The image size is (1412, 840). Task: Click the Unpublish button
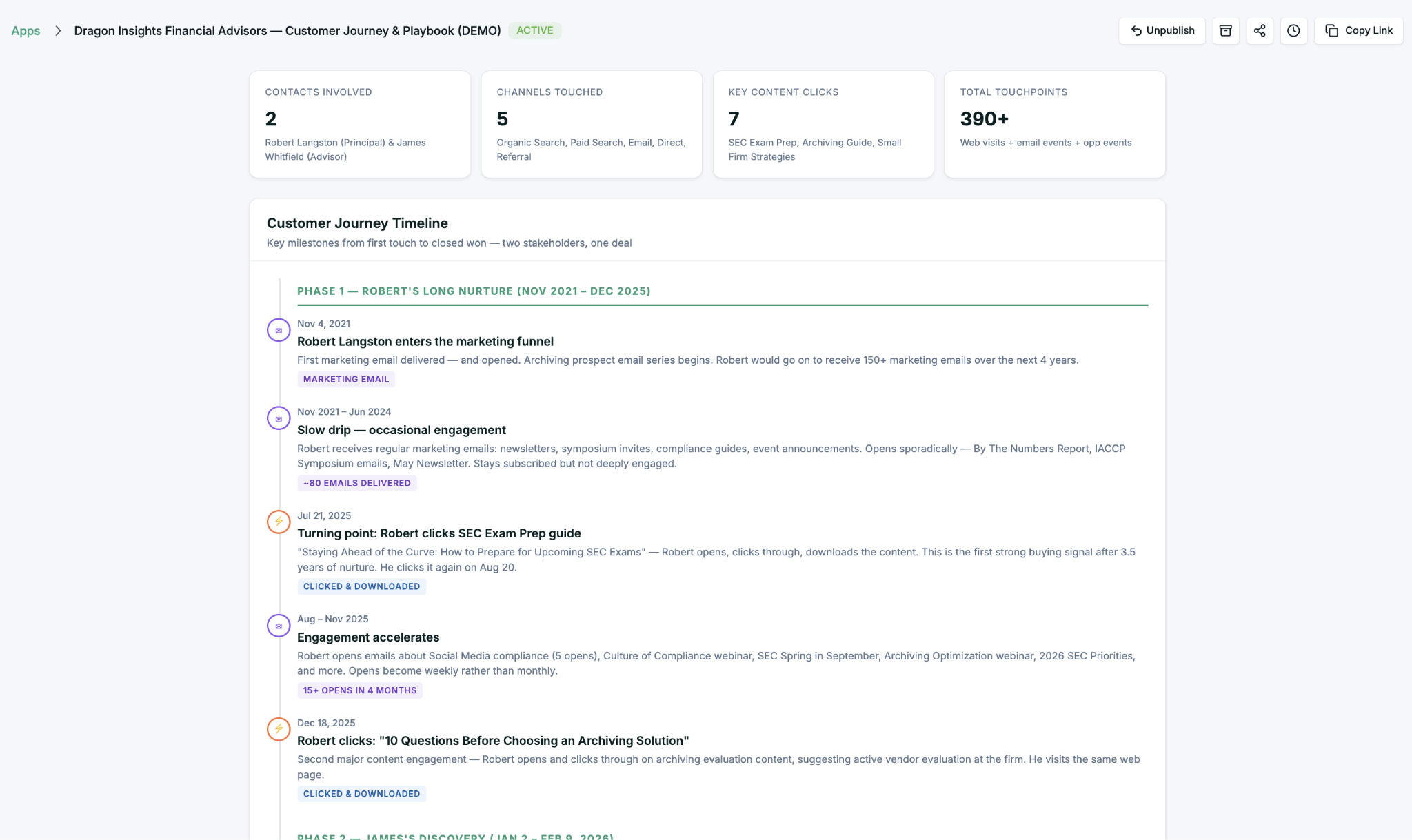click(1162, 30)
